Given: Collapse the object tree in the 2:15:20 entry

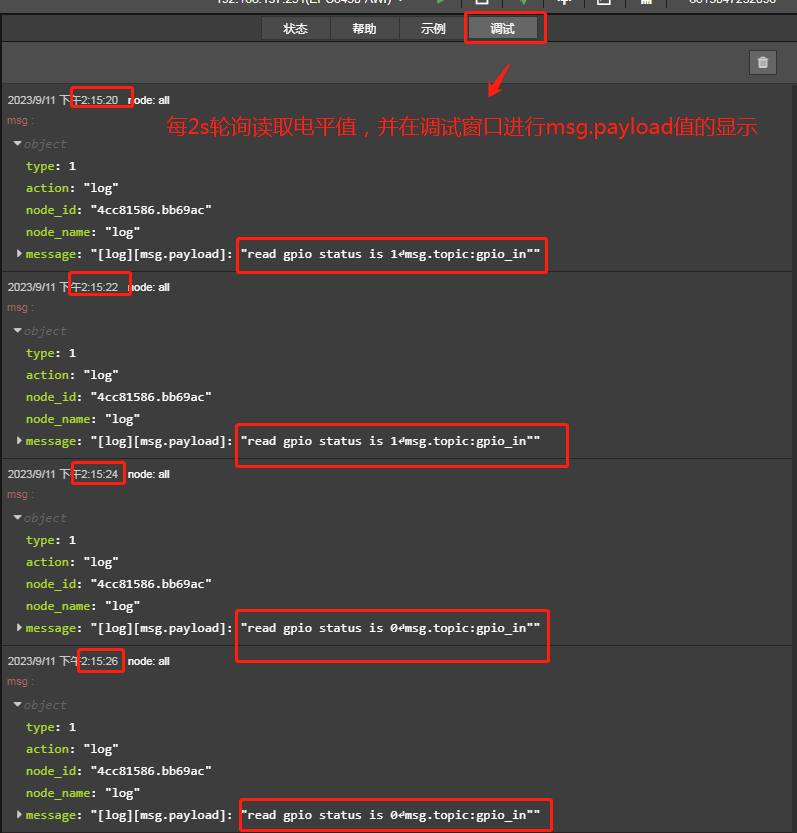Looking at the screenshot, I should click(x=18, y=144).
